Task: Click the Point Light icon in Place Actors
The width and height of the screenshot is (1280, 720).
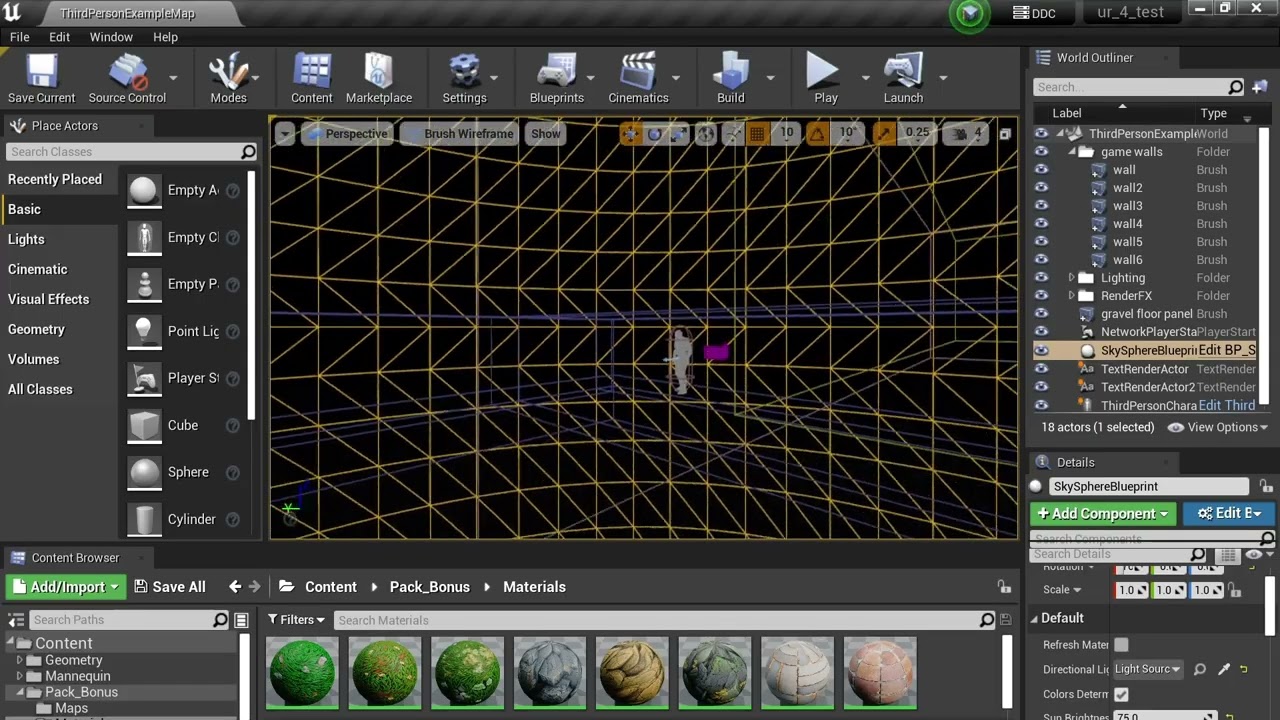Action: click(x=144, y=331)
